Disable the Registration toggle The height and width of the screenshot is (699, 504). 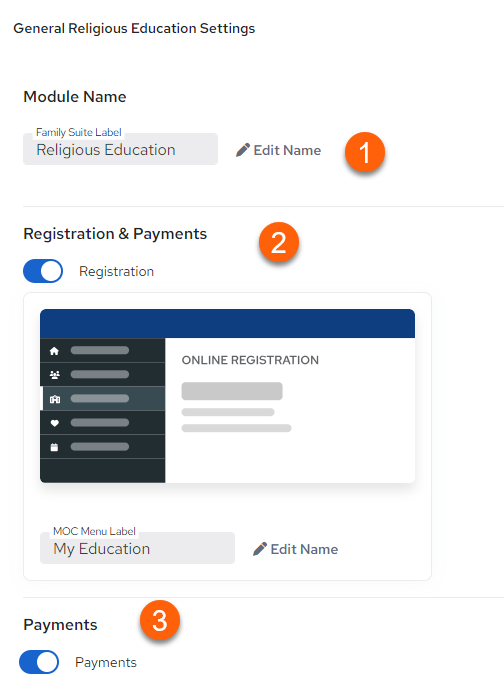[43, 271]
